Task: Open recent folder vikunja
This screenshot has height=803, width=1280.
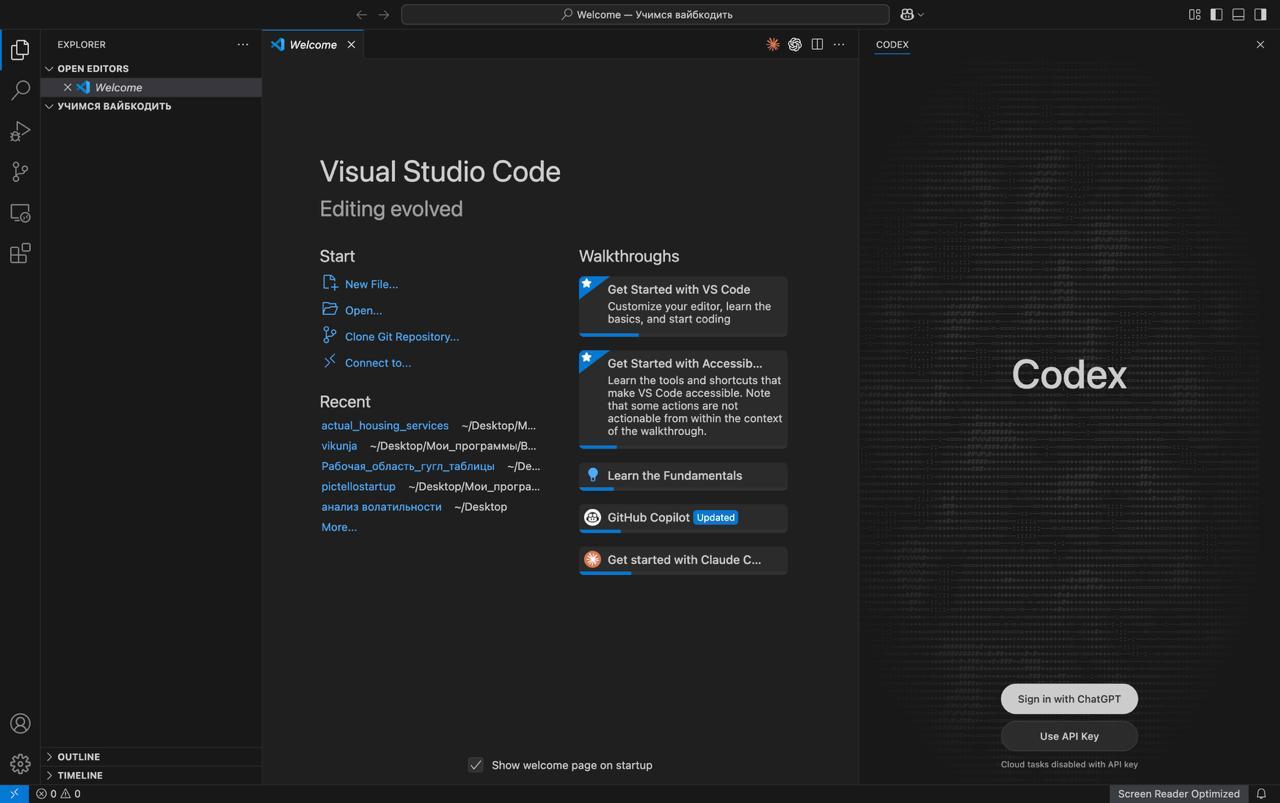Action: pyautogui.click(x=339, y=445)
